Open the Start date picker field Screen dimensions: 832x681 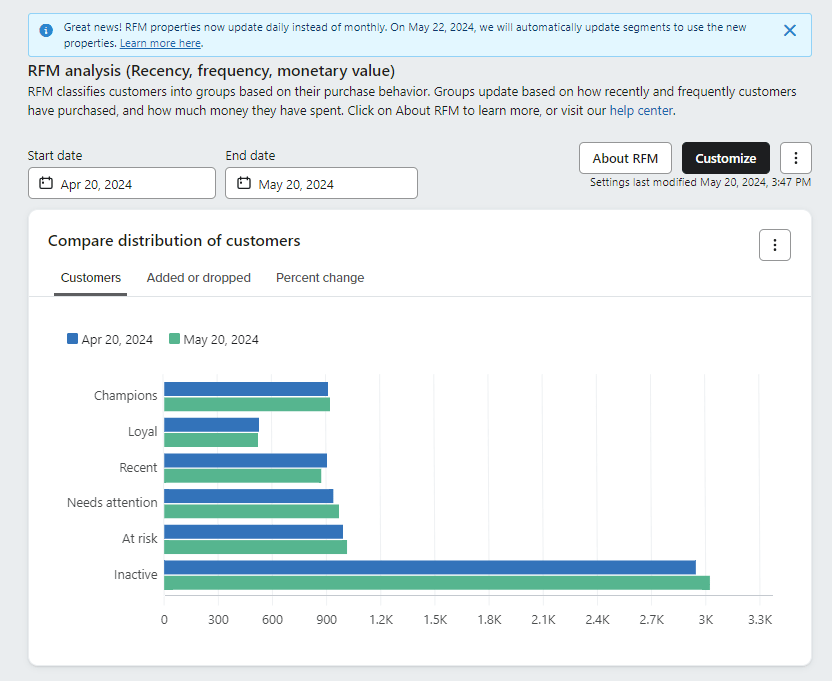click(122, 184)
